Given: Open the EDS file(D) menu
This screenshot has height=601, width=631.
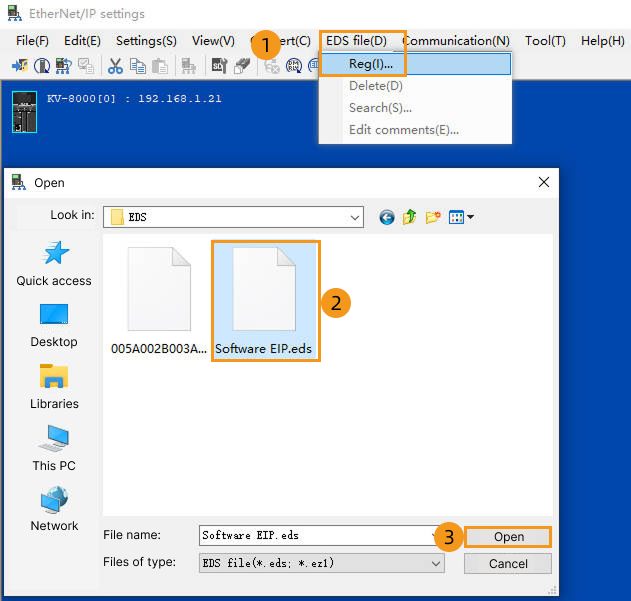Looking at the screenshot, I should (356, 41).
